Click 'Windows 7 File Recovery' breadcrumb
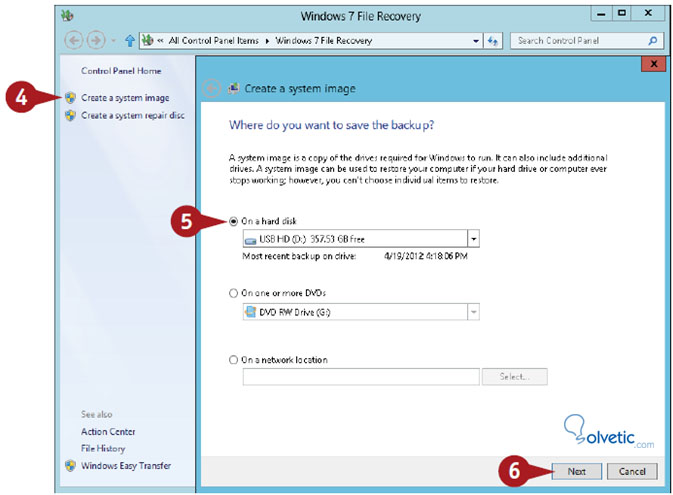 [324, 41]
